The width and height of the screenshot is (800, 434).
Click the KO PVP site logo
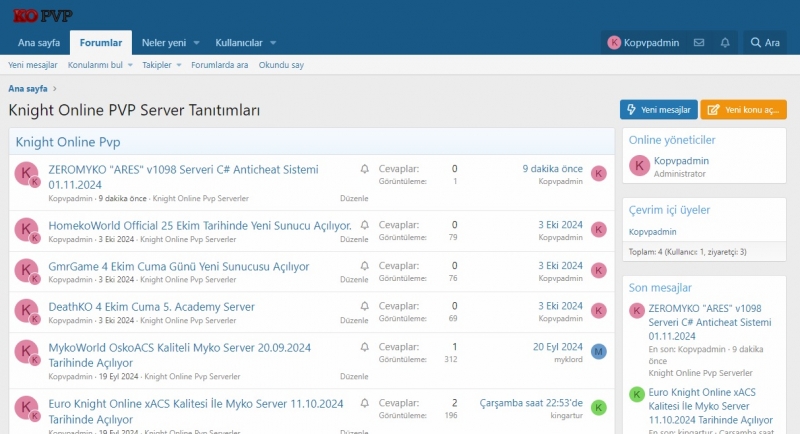pyautogui.click(x=43, y=16)
